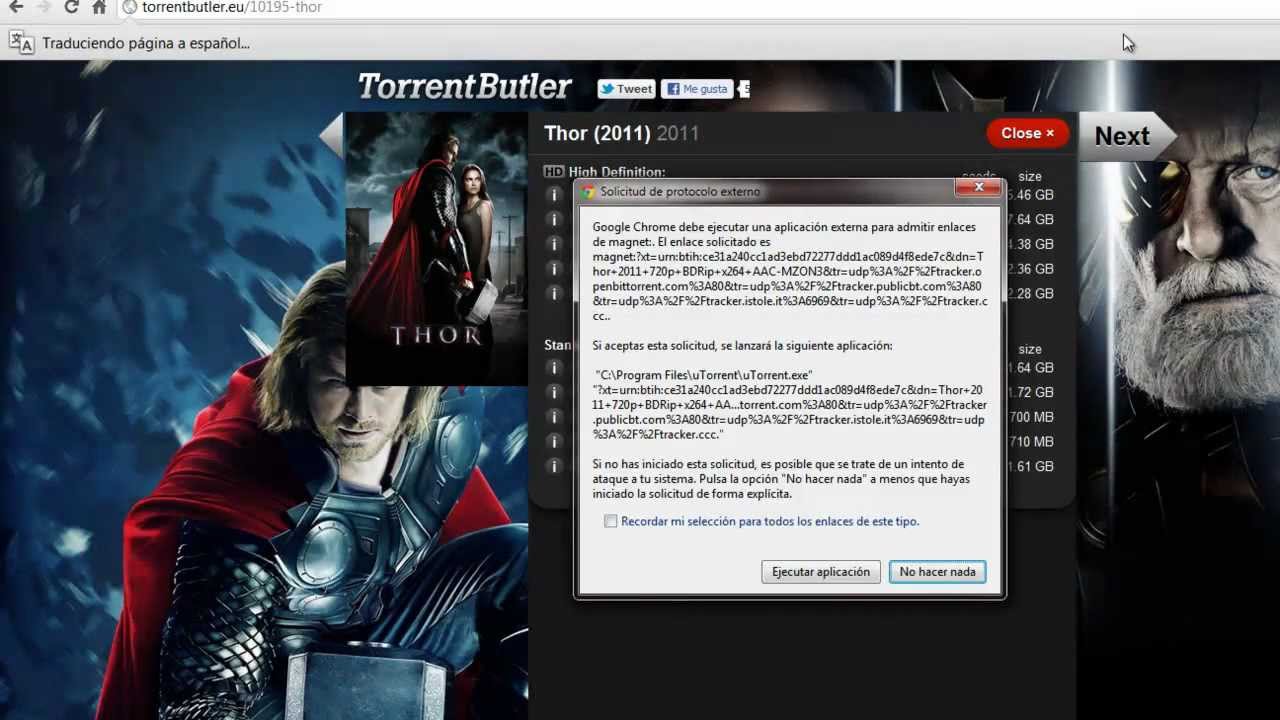This screenshot has height=720, width=1280.
Task: Click the globe icon in address bar
Action: (130, 7)
